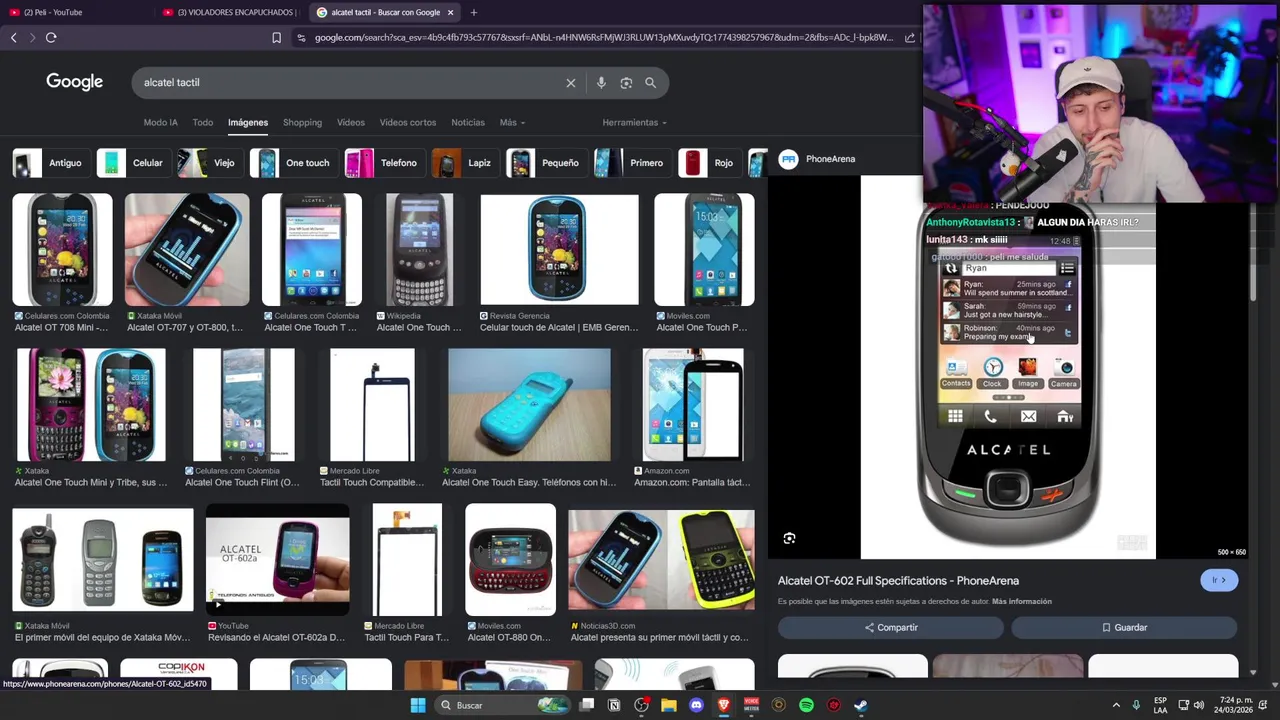Reload the page
1280x720 pixels.
(51, 38)
